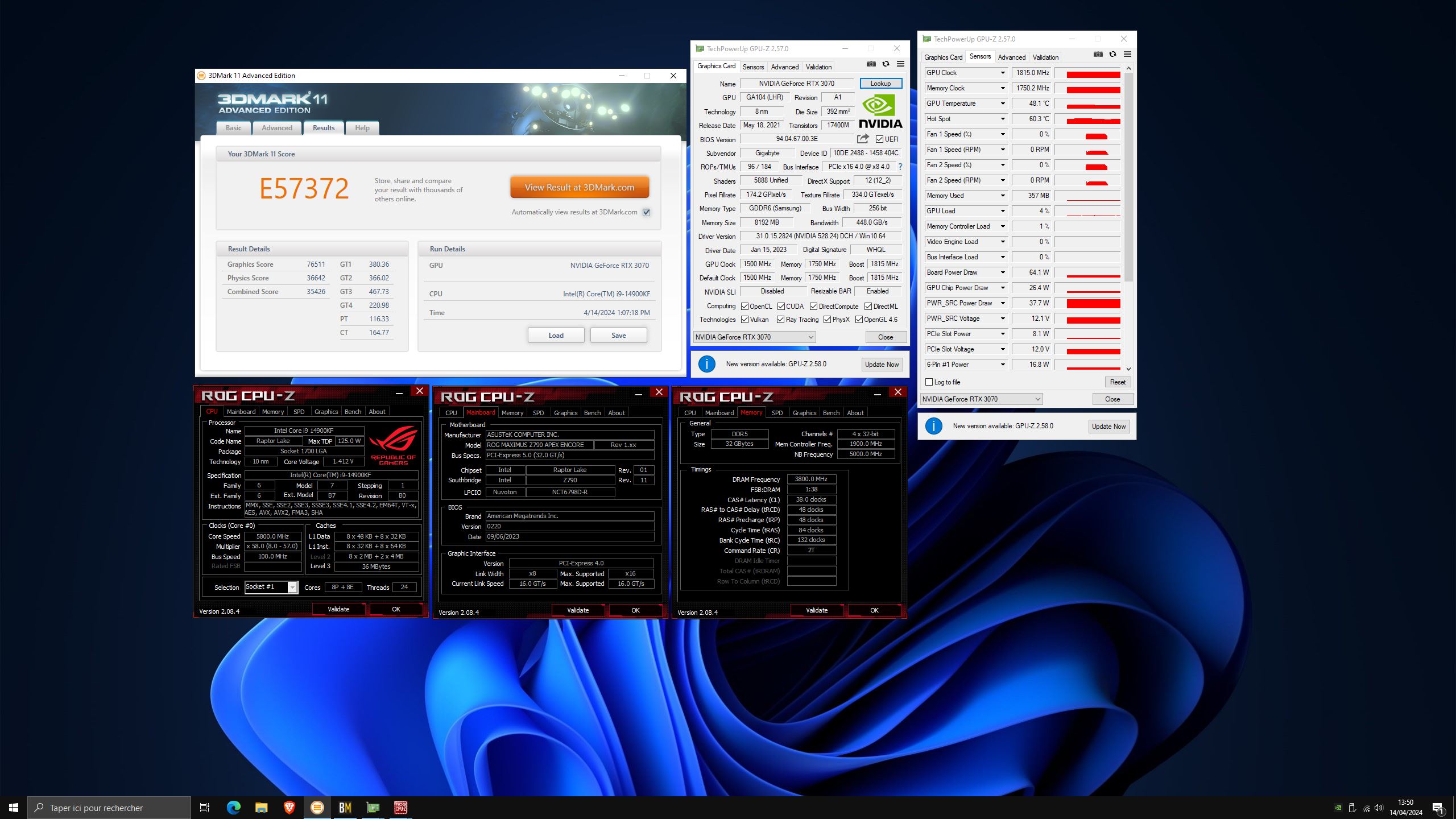Image resolution: width=1456 pixels, height=819 pixels.
Task: Toggle Automatically view results at 3DMark.com checkbox
Action: tap(646, 212)
